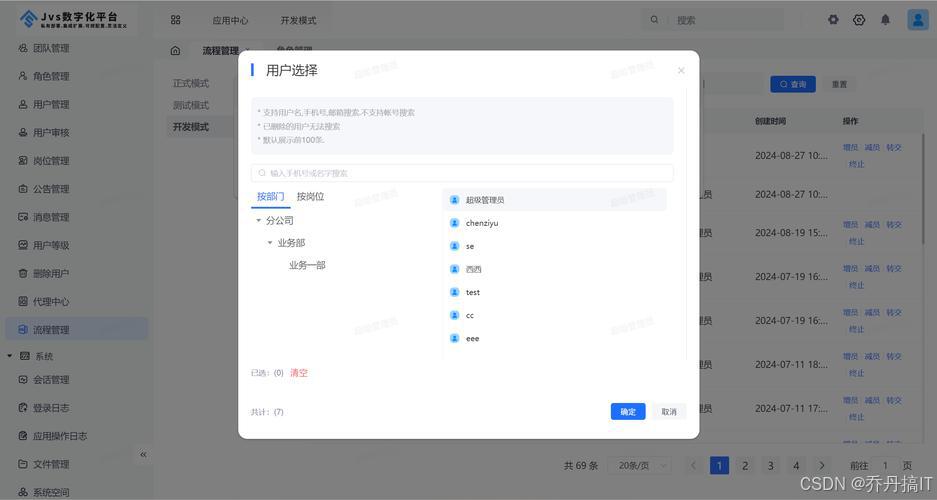
Task: Collapse the 业务部 tree node arrow
Action: 270,243
